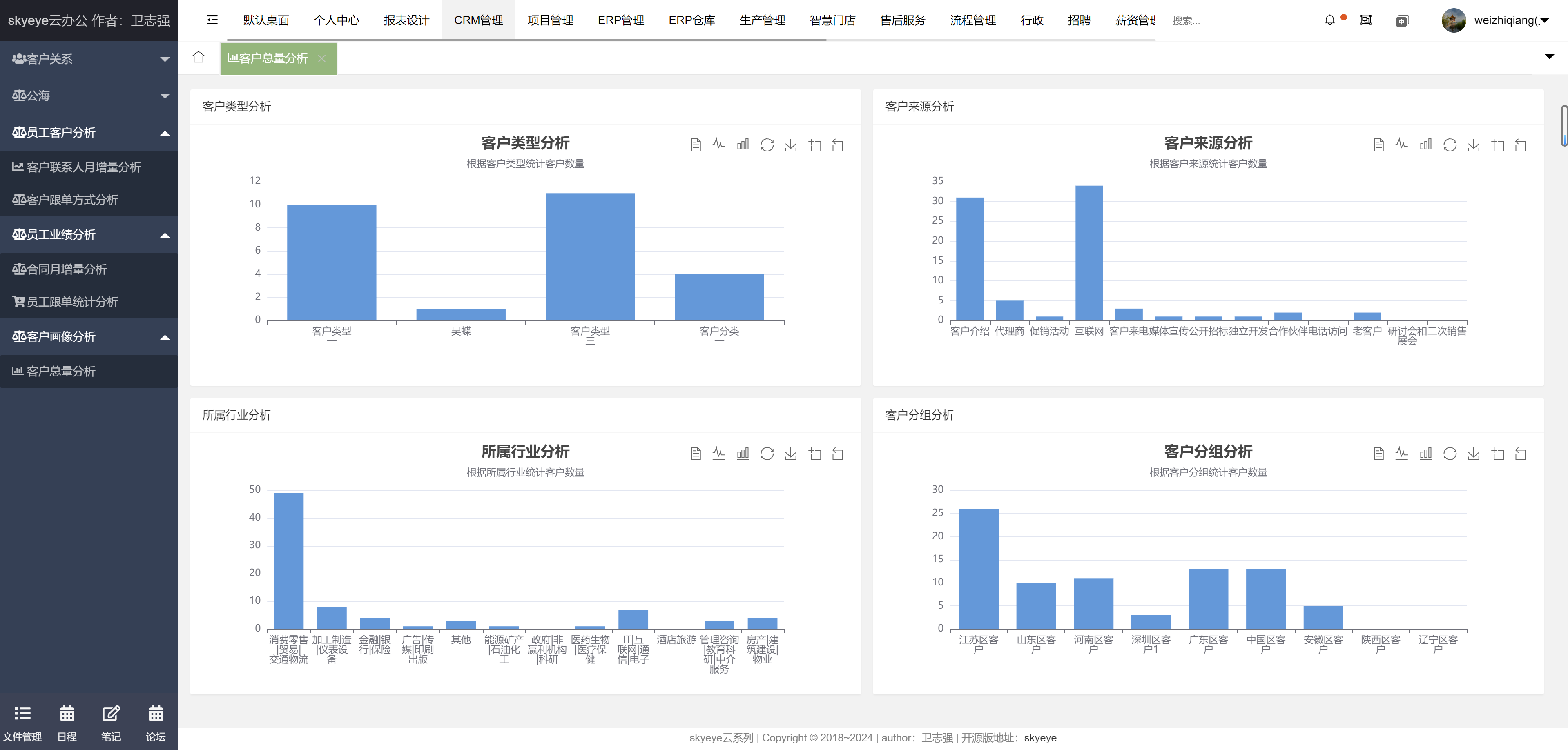Save 客户类型分析 chart as image
The width and height of the screenshot is (1568, 750).
click(791, 145)
